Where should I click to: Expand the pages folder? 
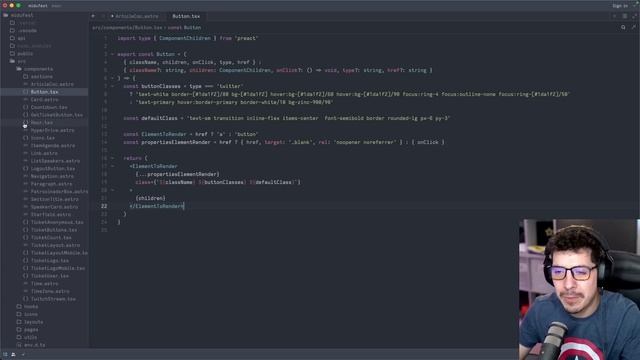point(31,330)
